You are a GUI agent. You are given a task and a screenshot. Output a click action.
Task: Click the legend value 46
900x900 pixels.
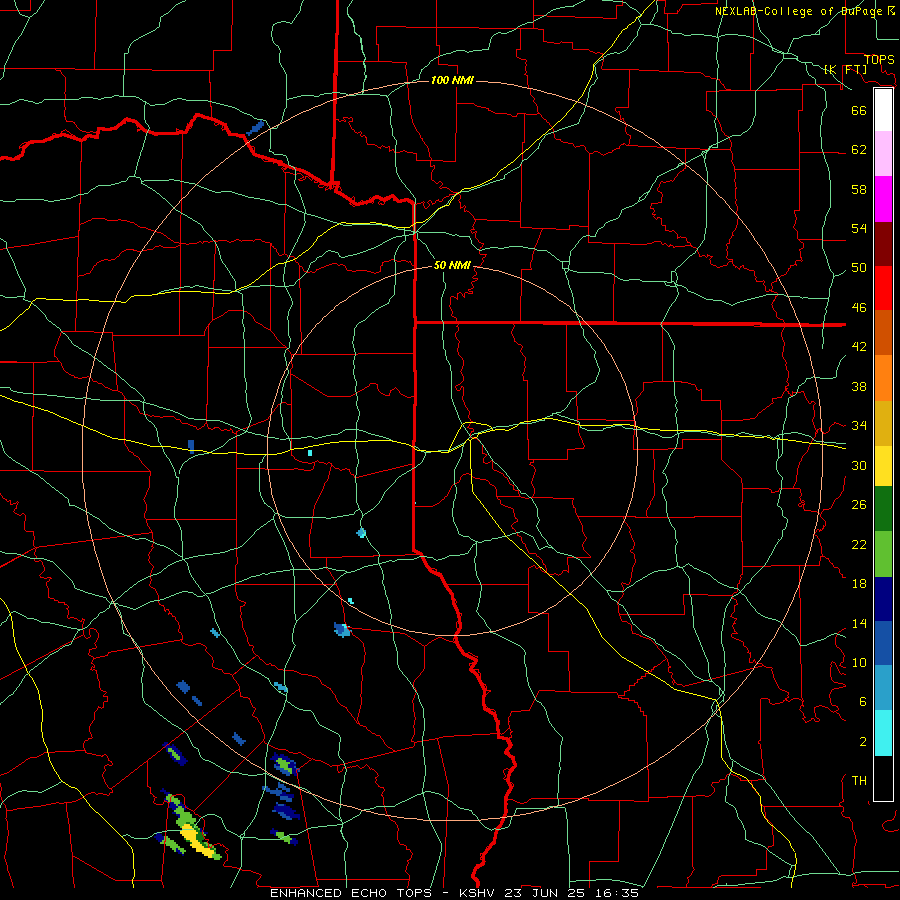(x=859, y=308)
